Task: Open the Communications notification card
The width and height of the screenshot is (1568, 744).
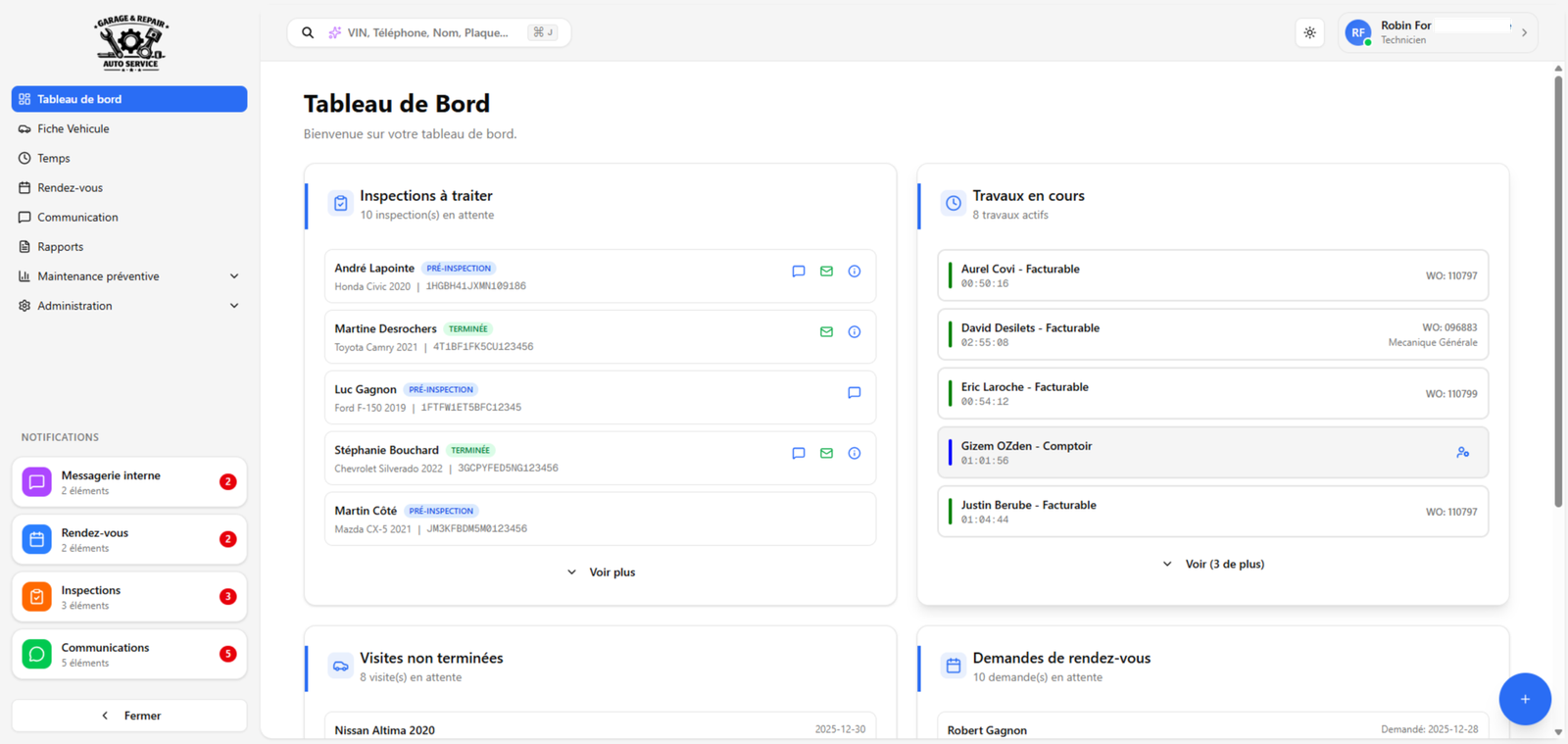Action: click(x=129, y=654)
